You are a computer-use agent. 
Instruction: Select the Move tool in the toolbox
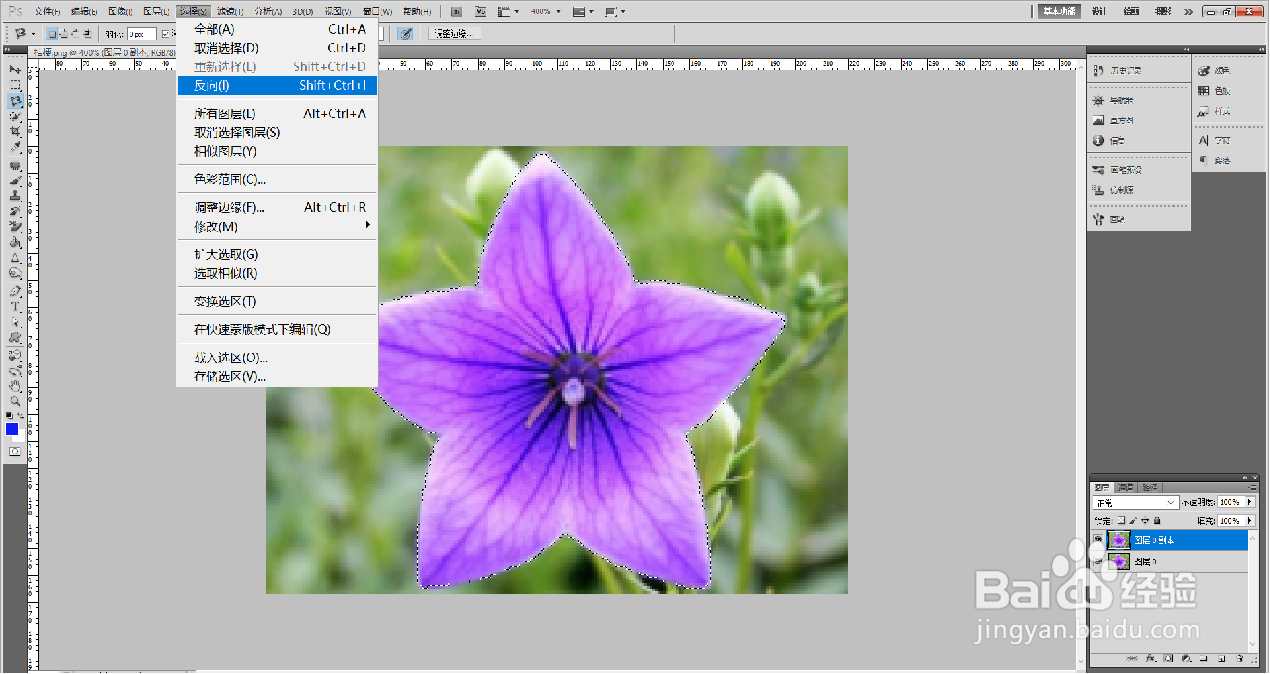pyautogui.click(x=15, y=70)
